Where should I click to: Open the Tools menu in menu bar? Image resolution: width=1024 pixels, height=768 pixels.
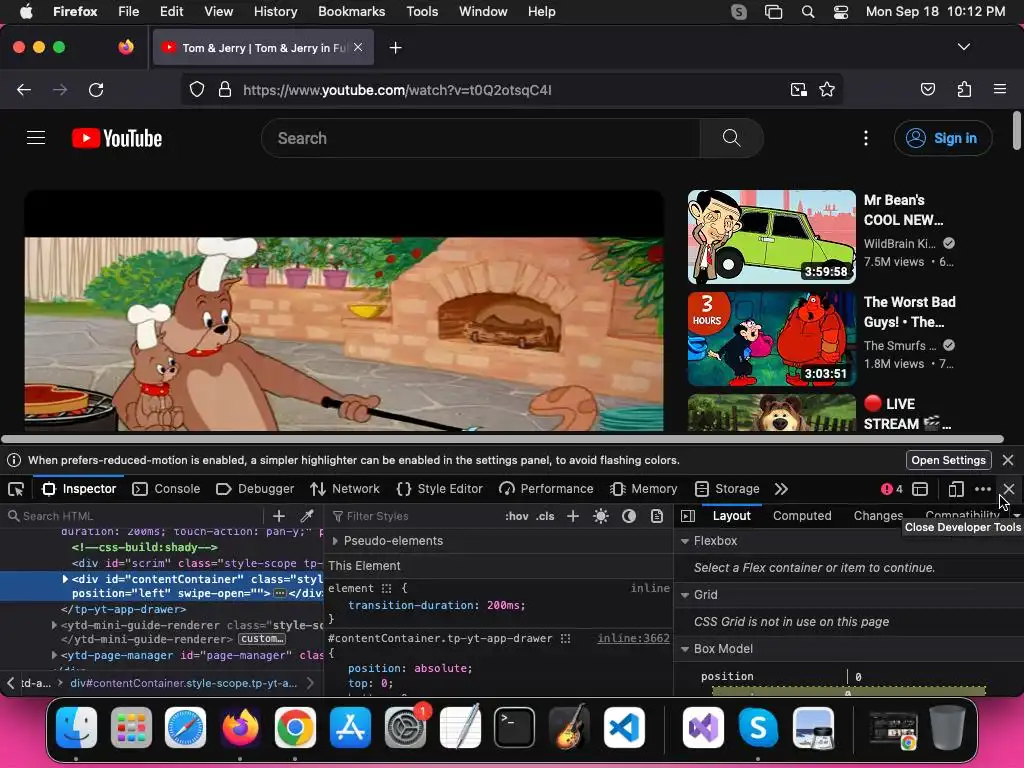coord(422,12)
